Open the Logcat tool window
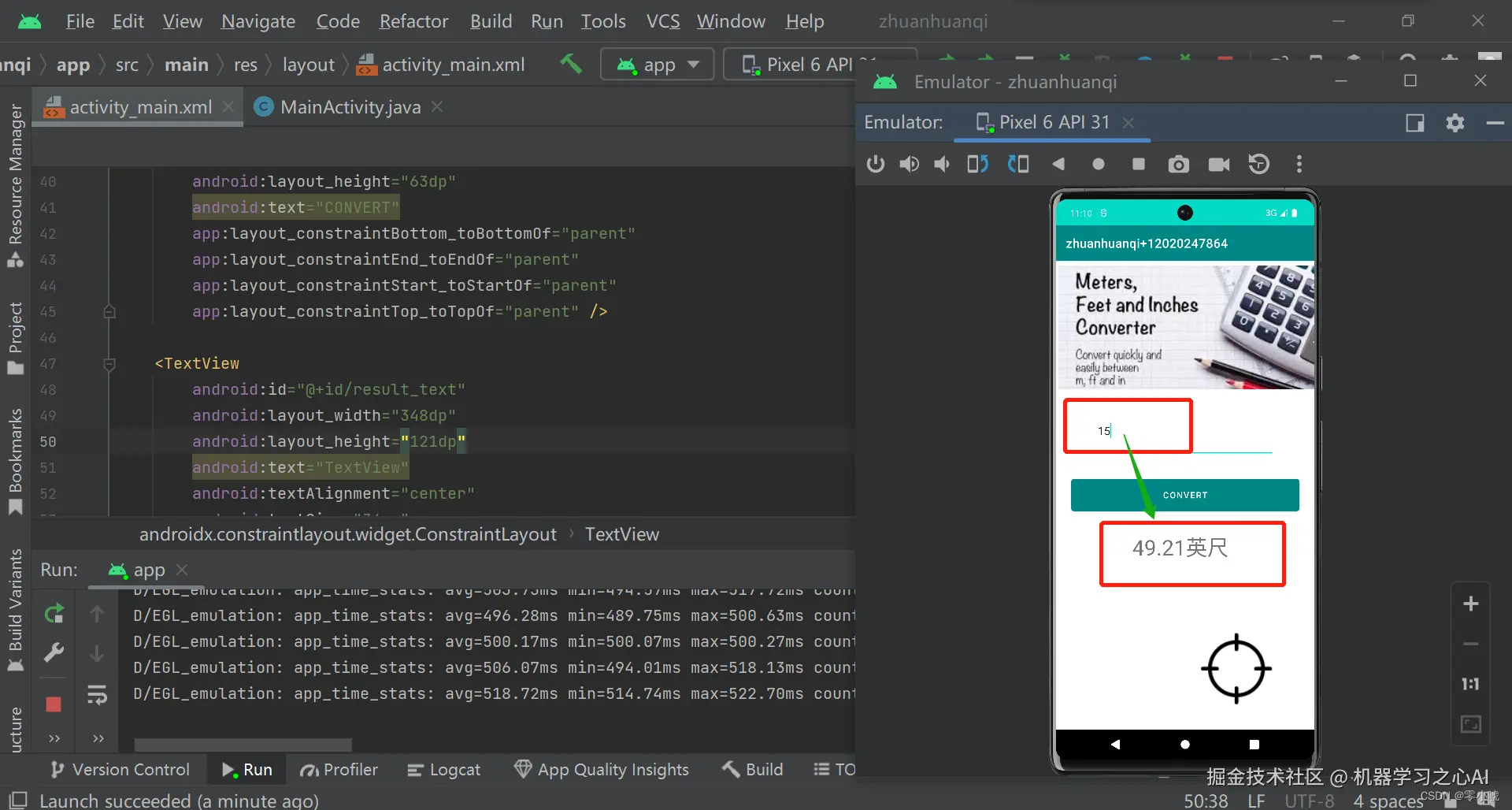The image size is (1512, 810). (x=443, y=770)
